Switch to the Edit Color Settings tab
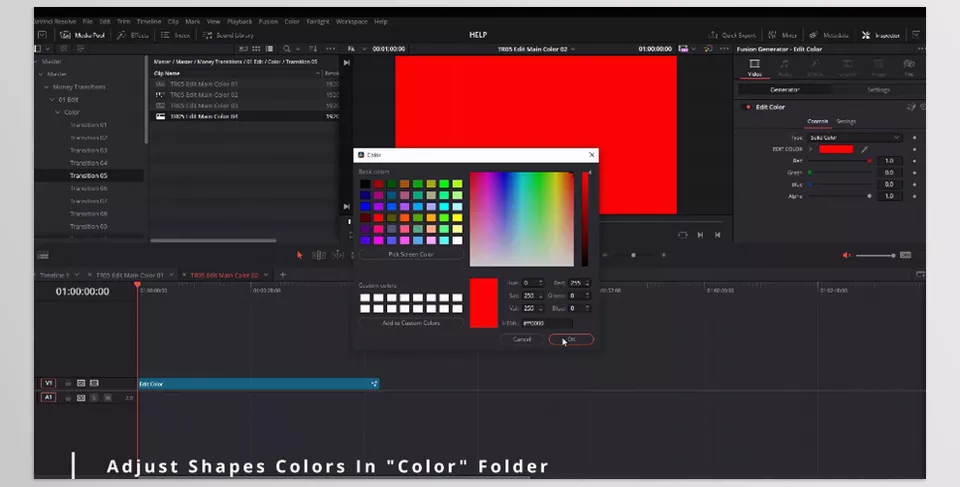 pyautogui.click(x=846, y=122)
